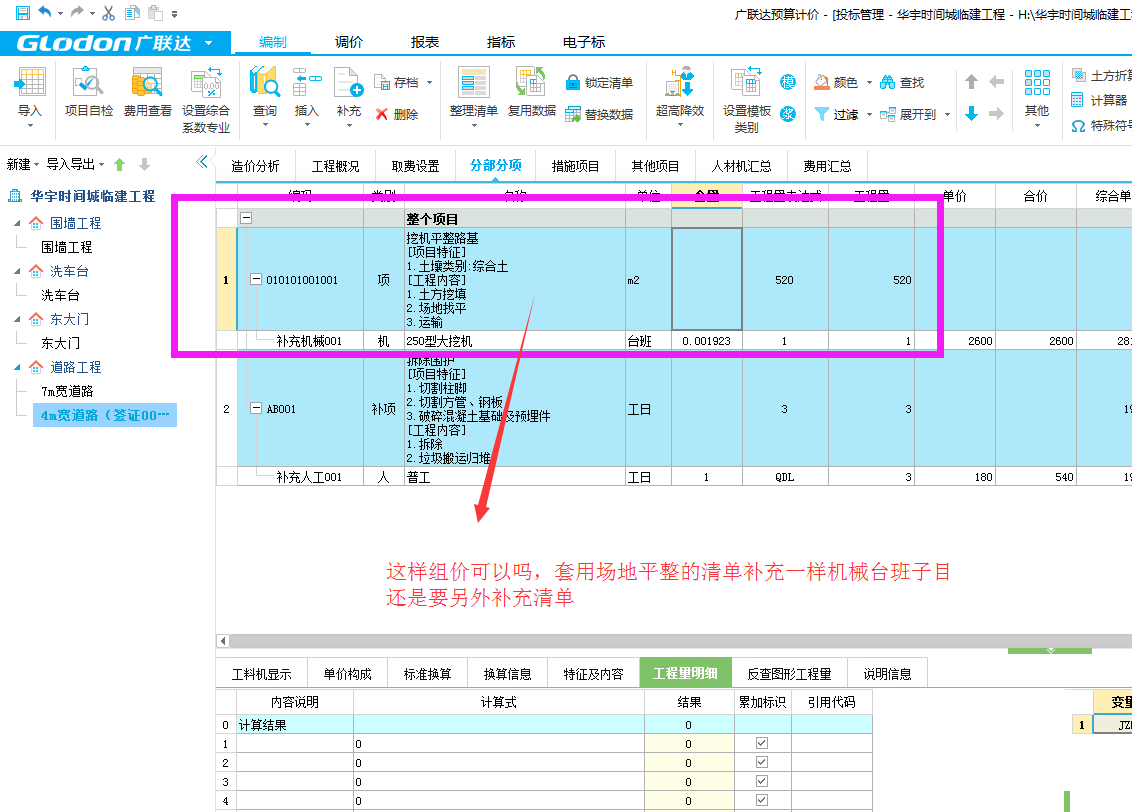
Task: Open the 措施项目 tab
Action: point(575,166)
